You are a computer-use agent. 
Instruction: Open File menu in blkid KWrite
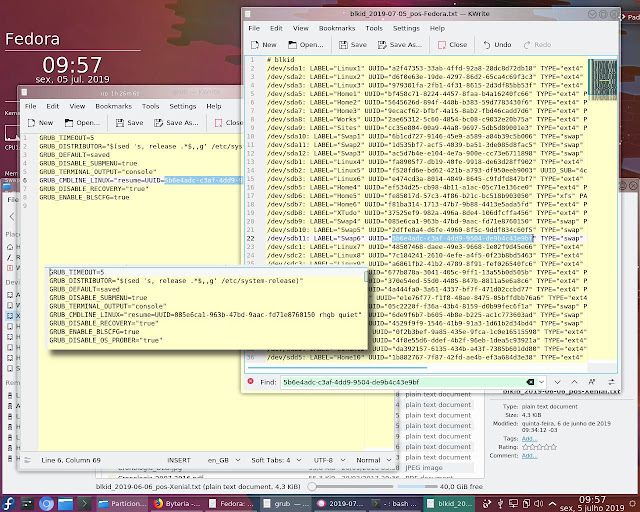[x=254, y=28]
